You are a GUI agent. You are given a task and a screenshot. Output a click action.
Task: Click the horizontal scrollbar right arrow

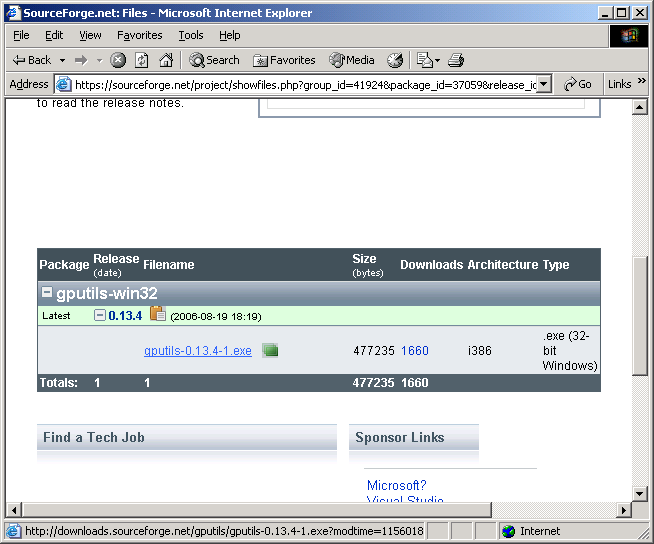[624, 510]
